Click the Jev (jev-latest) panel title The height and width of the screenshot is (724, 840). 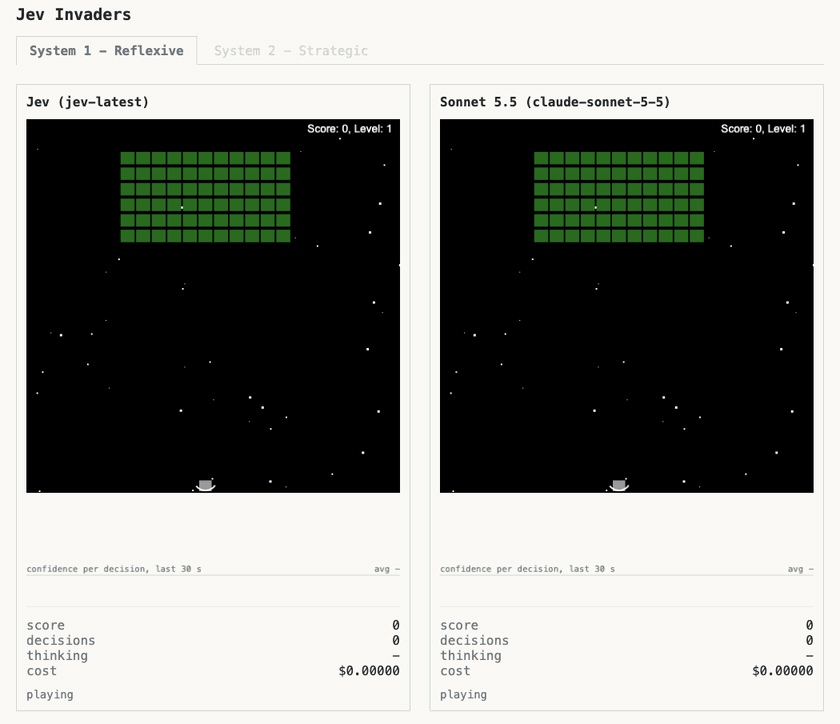point(88,102)
